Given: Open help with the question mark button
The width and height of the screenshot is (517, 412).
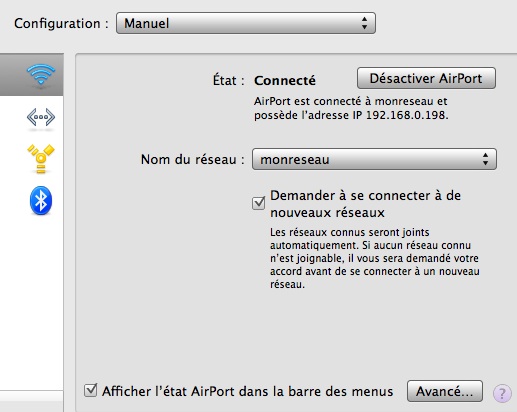Looking at the screenshot, I should click(x=502, y=393).
